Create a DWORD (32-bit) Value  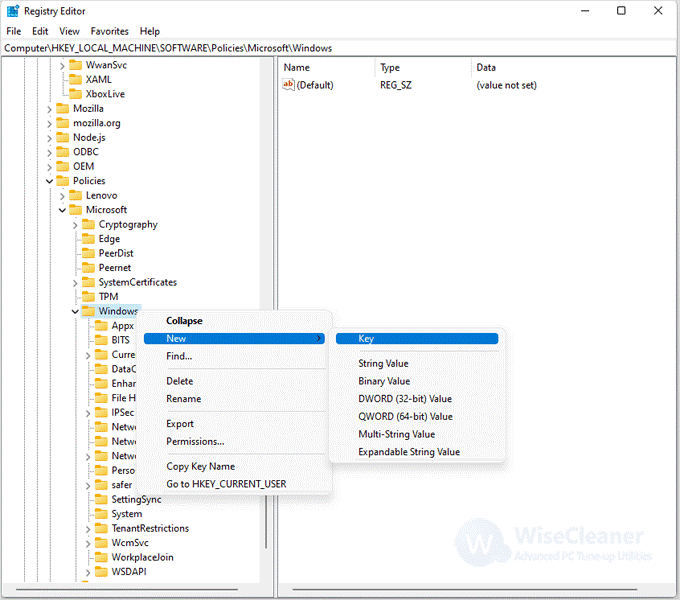click(x=405, y=399)
